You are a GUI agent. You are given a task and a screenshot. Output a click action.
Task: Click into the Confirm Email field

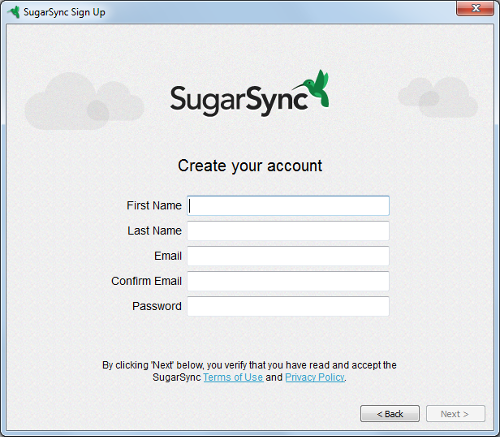288,281
